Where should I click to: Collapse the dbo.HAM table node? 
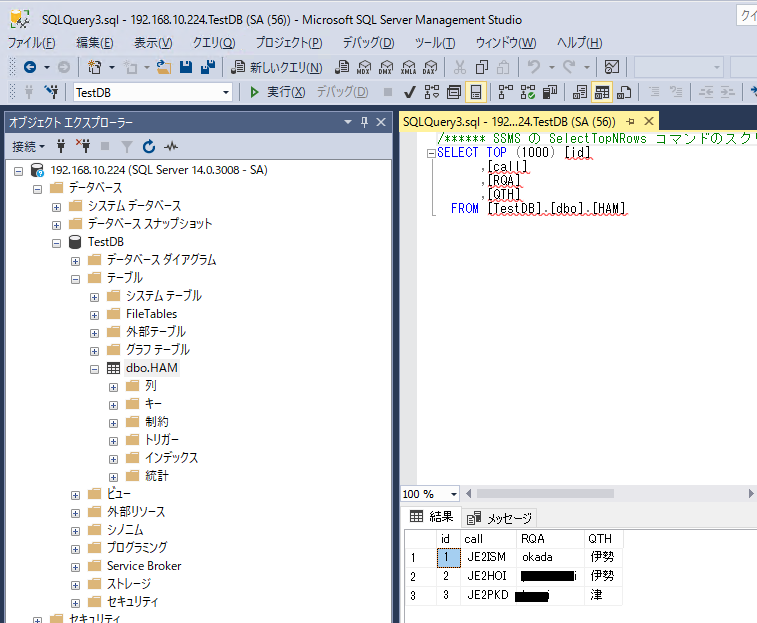pos(95,368)
